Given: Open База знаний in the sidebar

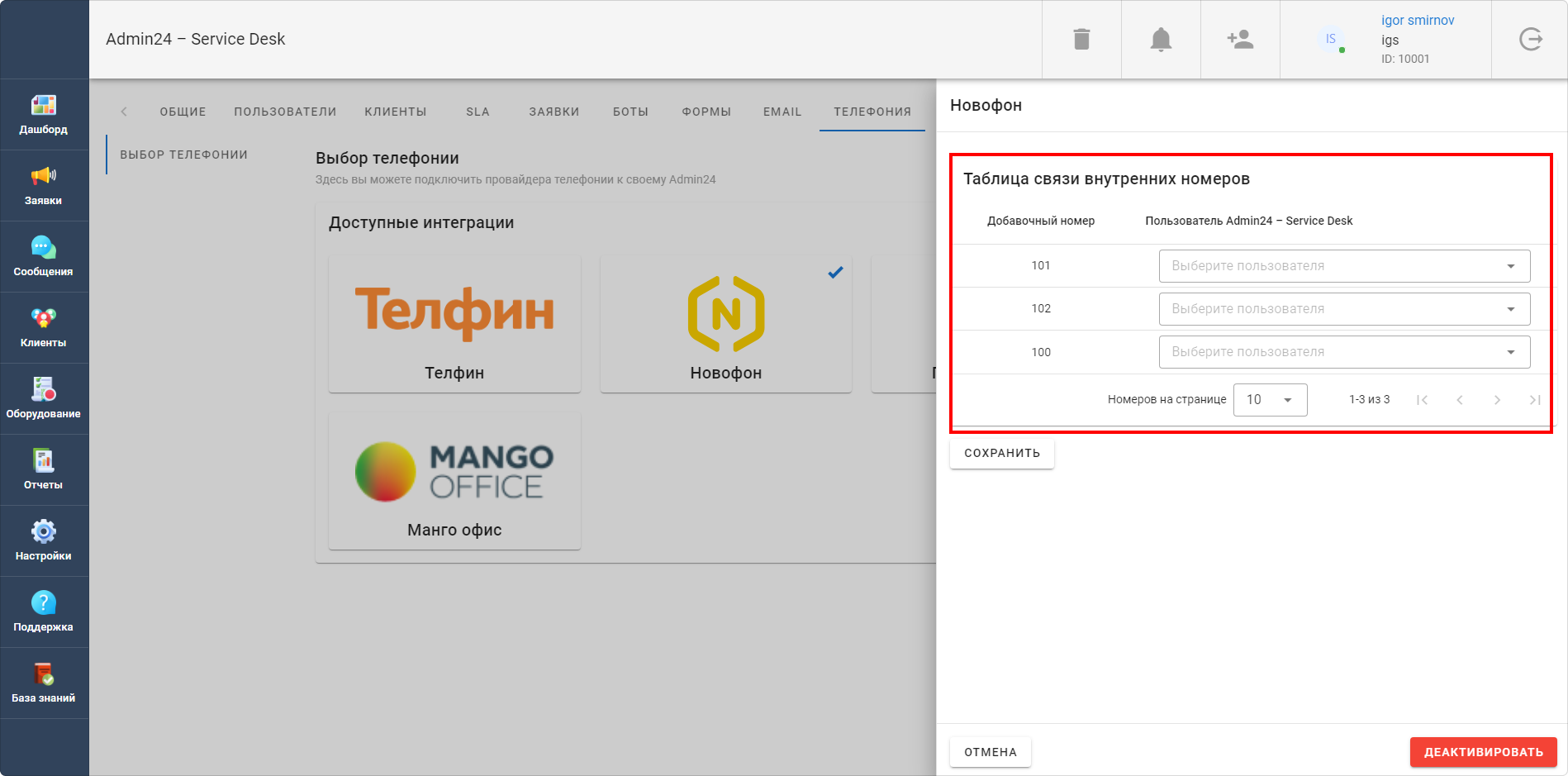Looking at the screenshot, I should [x=44, y=683].
